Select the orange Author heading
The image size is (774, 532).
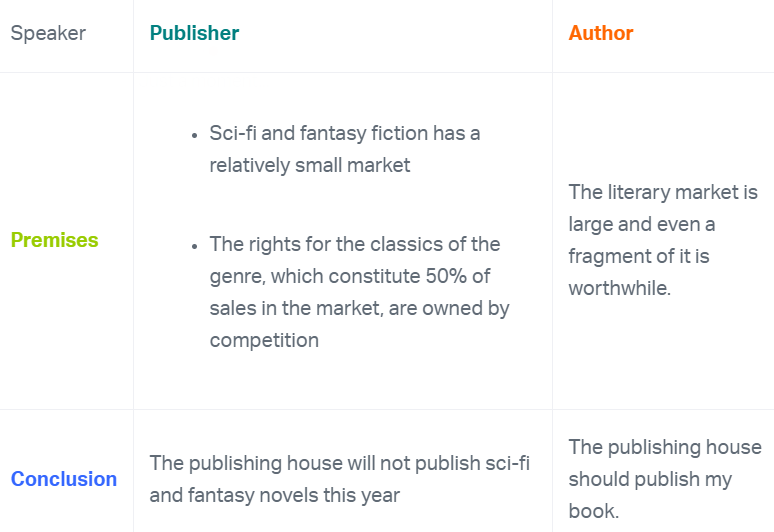click(x=601, y=33)
